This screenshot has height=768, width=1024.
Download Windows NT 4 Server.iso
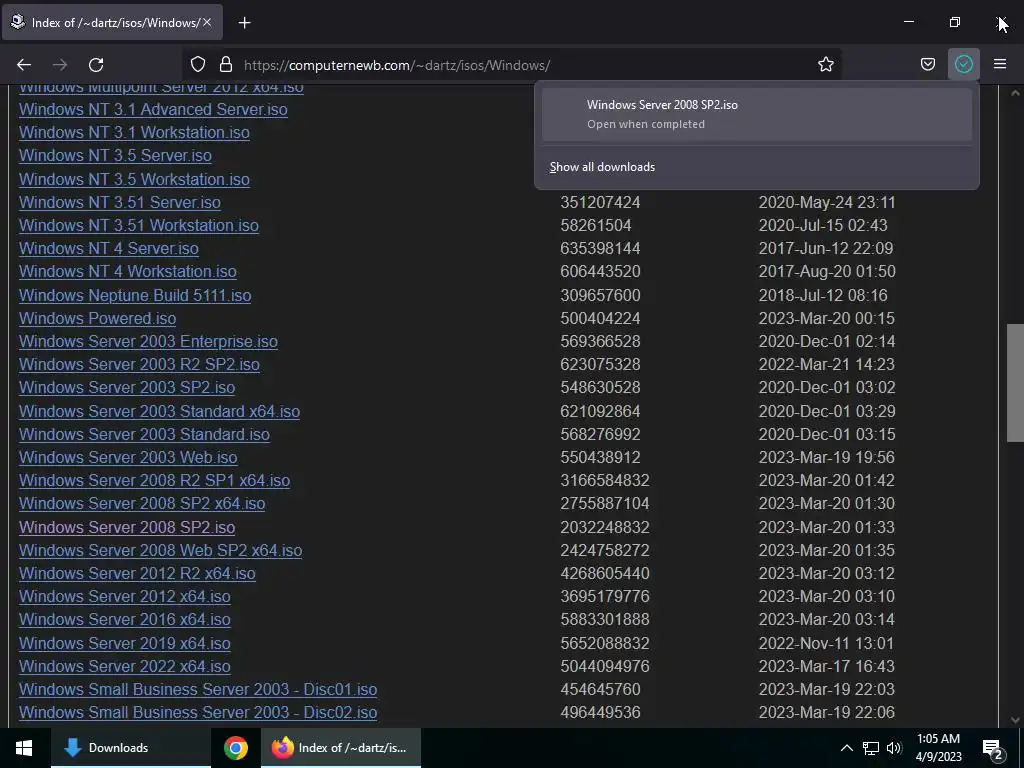[108, 248]
